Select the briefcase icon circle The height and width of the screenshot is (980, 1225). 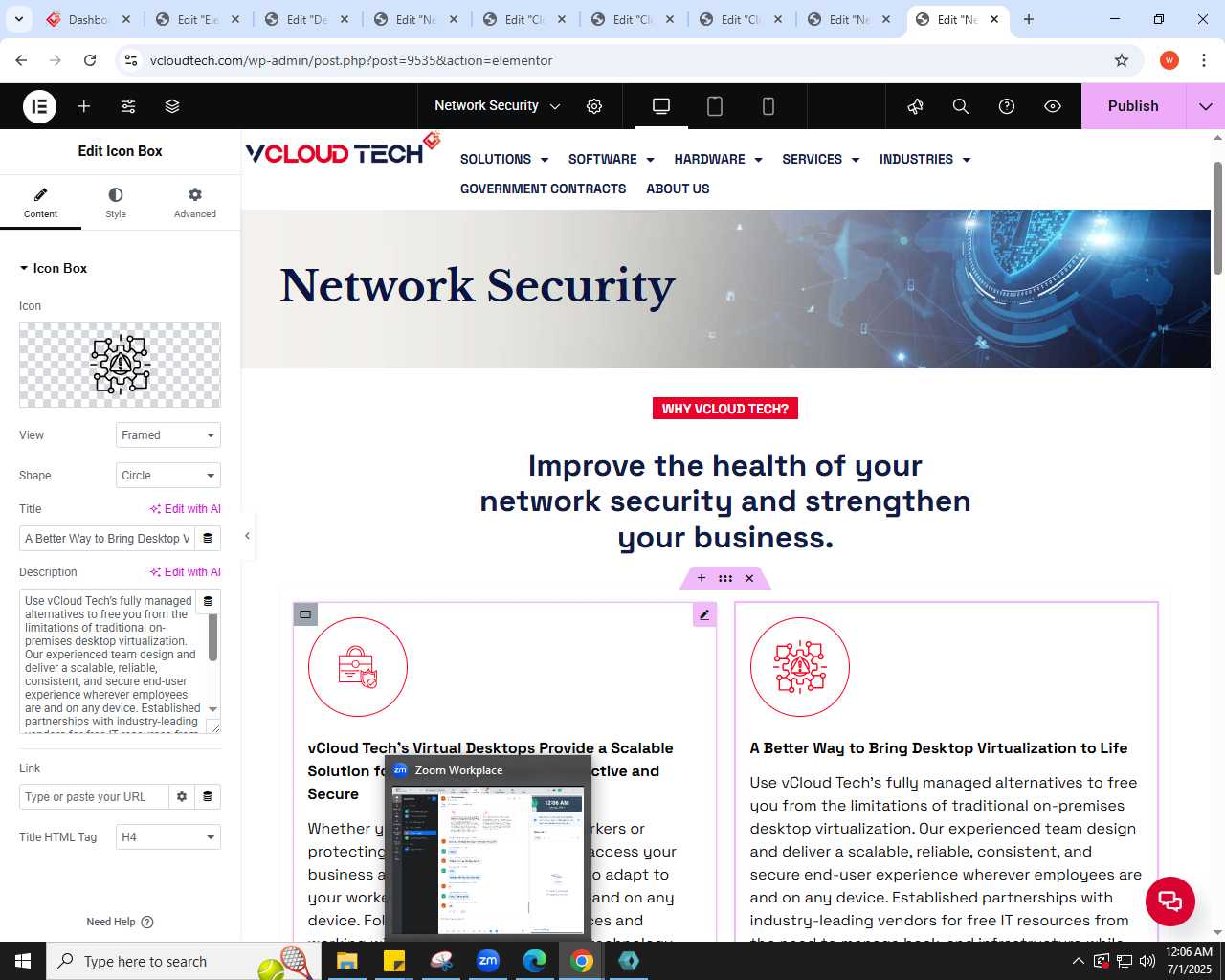(358, 667)
